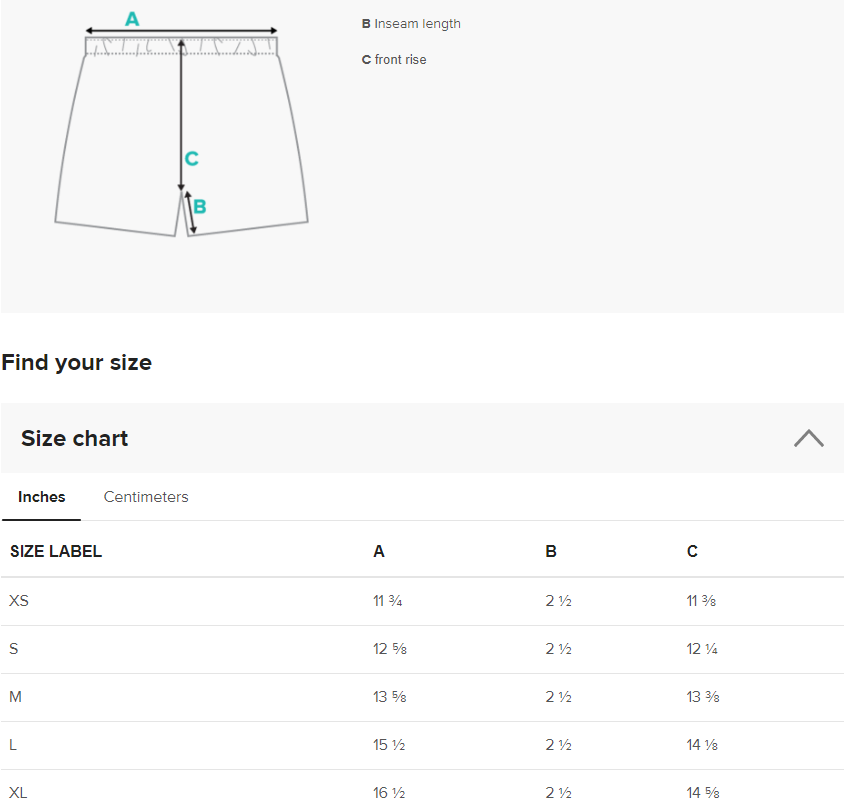Click the Find your size heading
Viewport: 844px width, 811px height.
pos(76,362)
